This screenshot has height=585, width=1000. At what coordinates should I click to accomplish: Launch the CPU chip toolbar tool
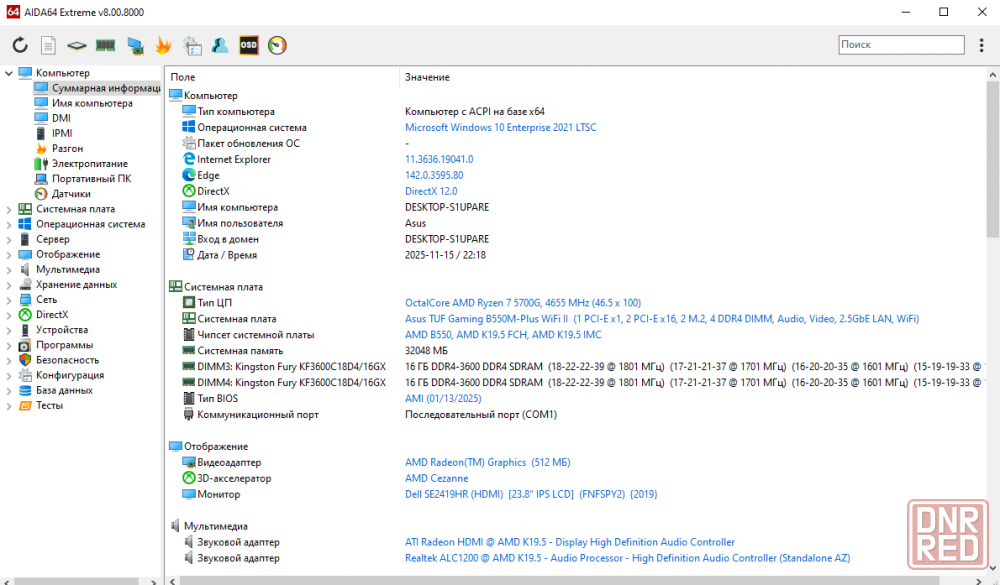tap(76, 45)
